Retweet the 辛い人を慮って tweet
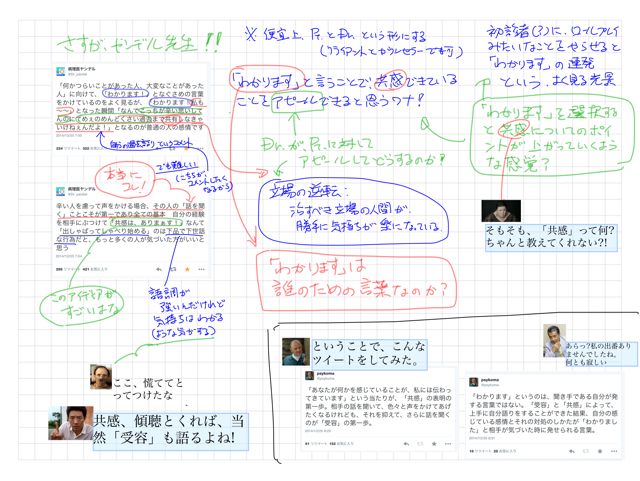This screenshot has width=640, height=481. [x=173, y=269]
